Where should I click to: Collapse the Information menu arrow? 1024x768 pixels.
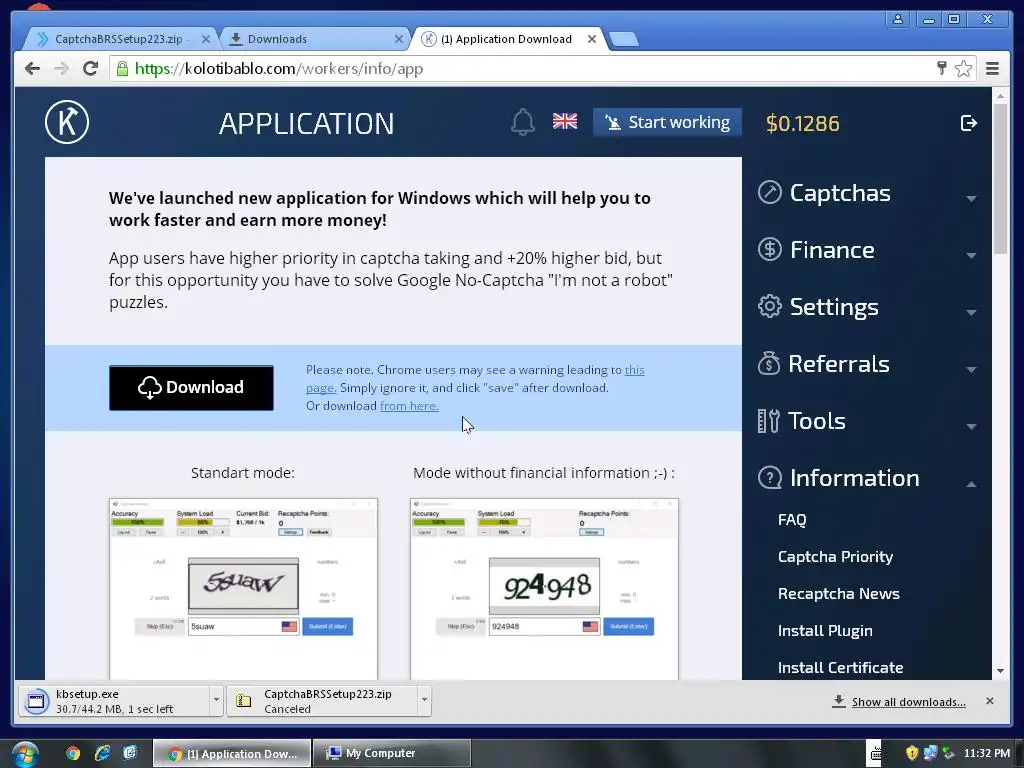click(x=971, y=484)
